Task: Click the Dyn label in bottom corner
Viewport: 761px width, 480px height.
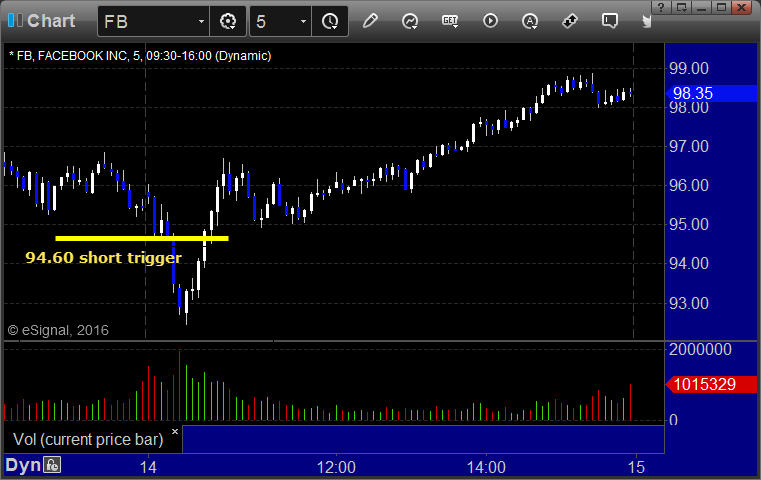Action: 23,465
